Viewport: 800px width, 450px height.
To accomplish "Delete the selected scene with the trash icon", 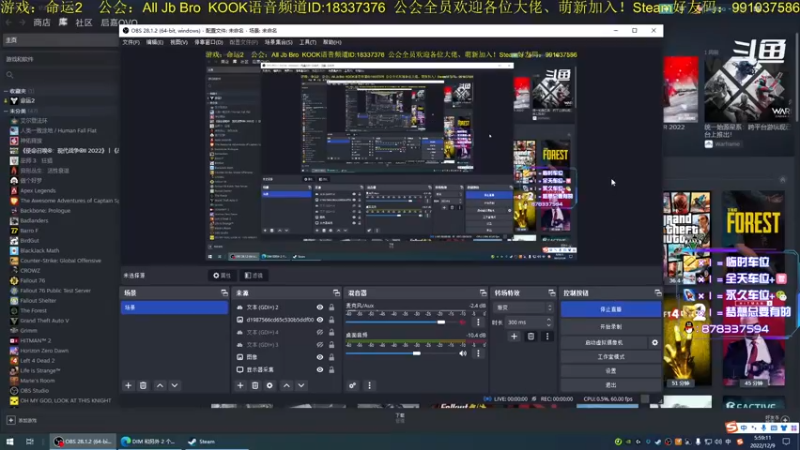I will click(143, 386).
